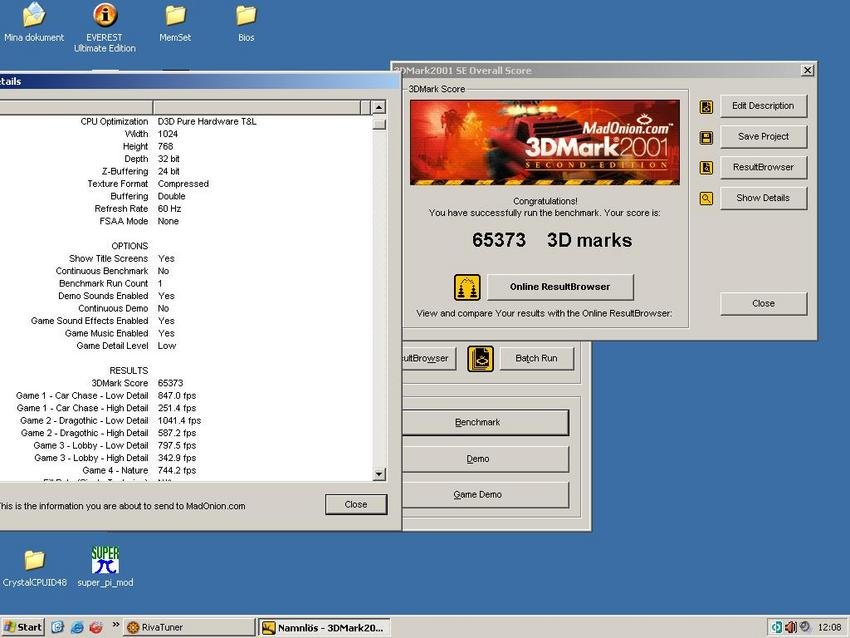This screenshot has height=638, width=850.
Task: Click the Edit Description icon
Action: (706, 107)
